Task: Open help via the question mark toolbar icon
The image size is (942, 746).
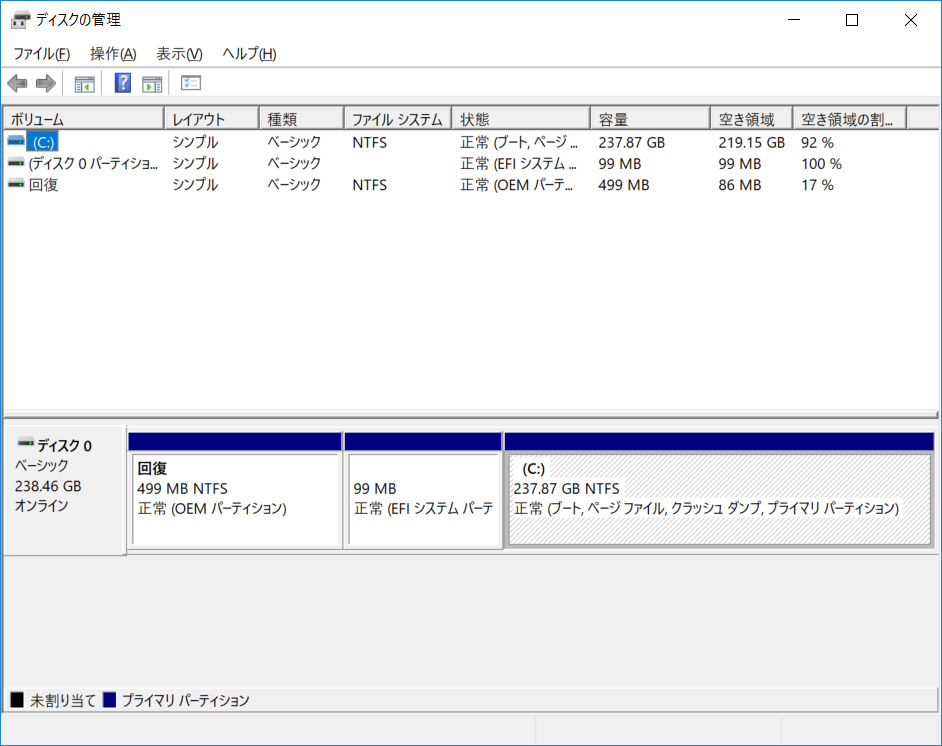Action: (122, 83)
